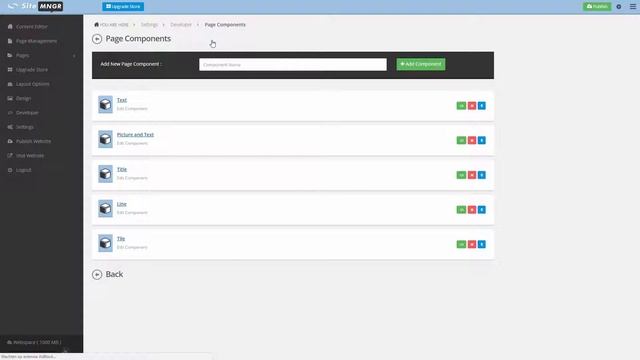Screen dimensions: 640x360
Task: Click the Add Component button
Action: [421, 64]
